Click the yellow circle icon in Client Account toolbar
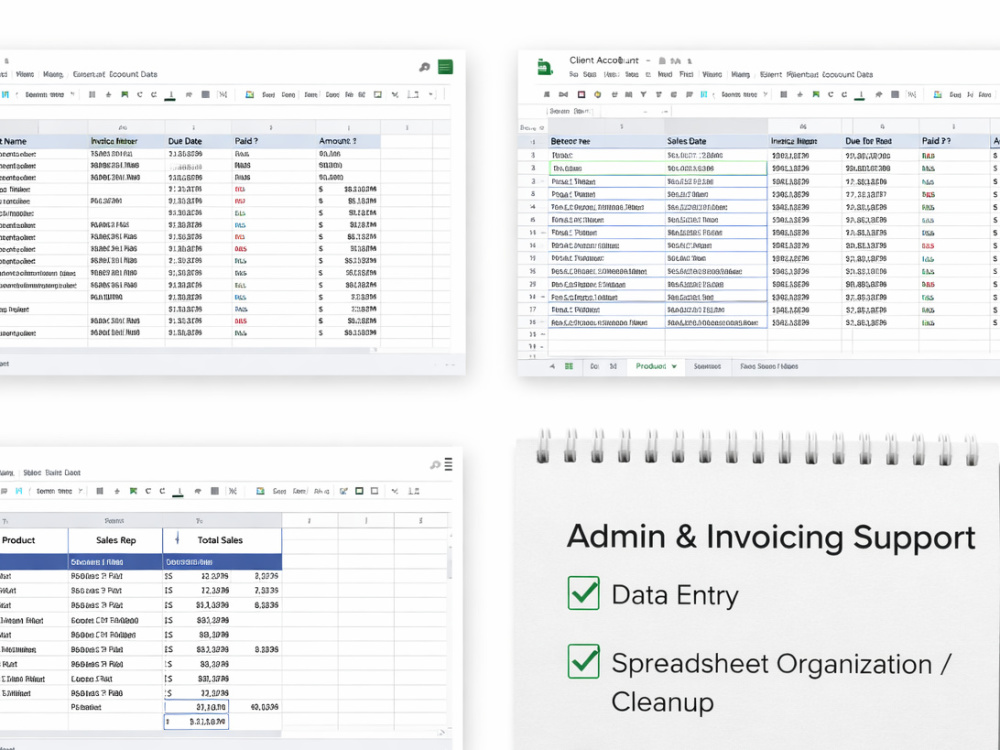 (598, 94)
